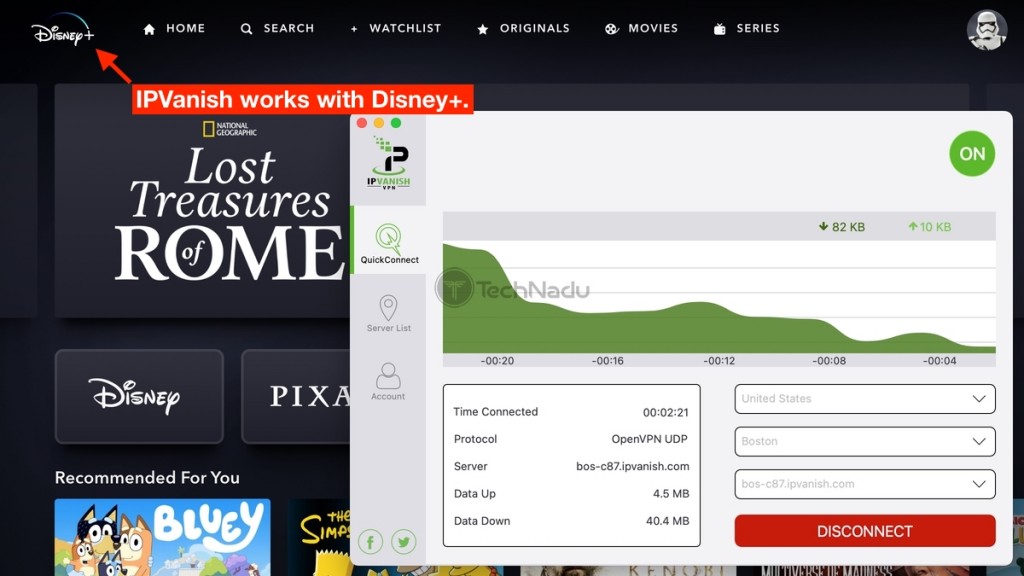Click the star icon next to Originals
The image size is (1024, 576).
[x=483, y=29]
